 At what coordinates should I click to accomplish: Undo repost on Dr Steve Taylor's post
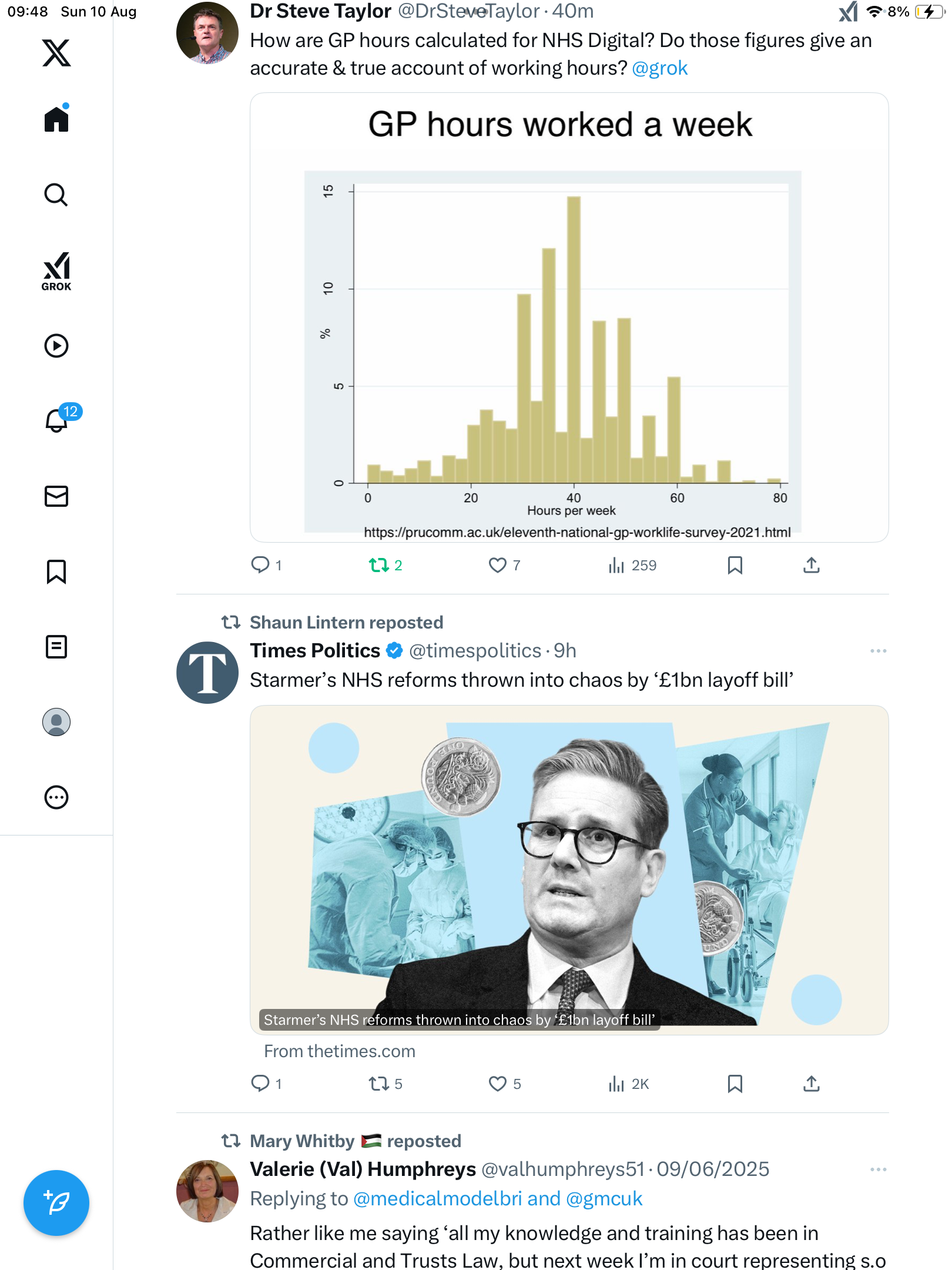pos(379,566)
